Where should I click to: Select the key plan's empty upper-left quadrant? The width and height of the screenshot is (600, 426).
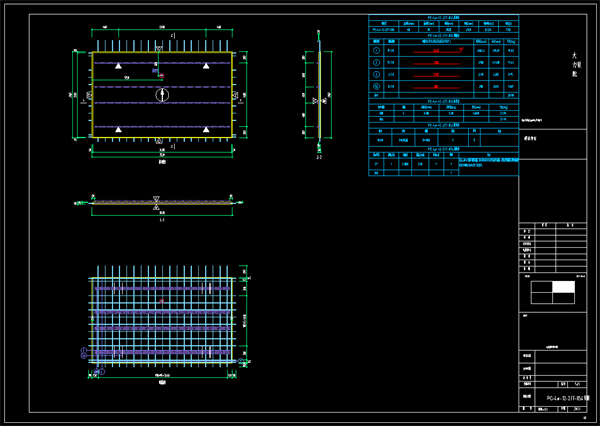[x=541, y=287]
